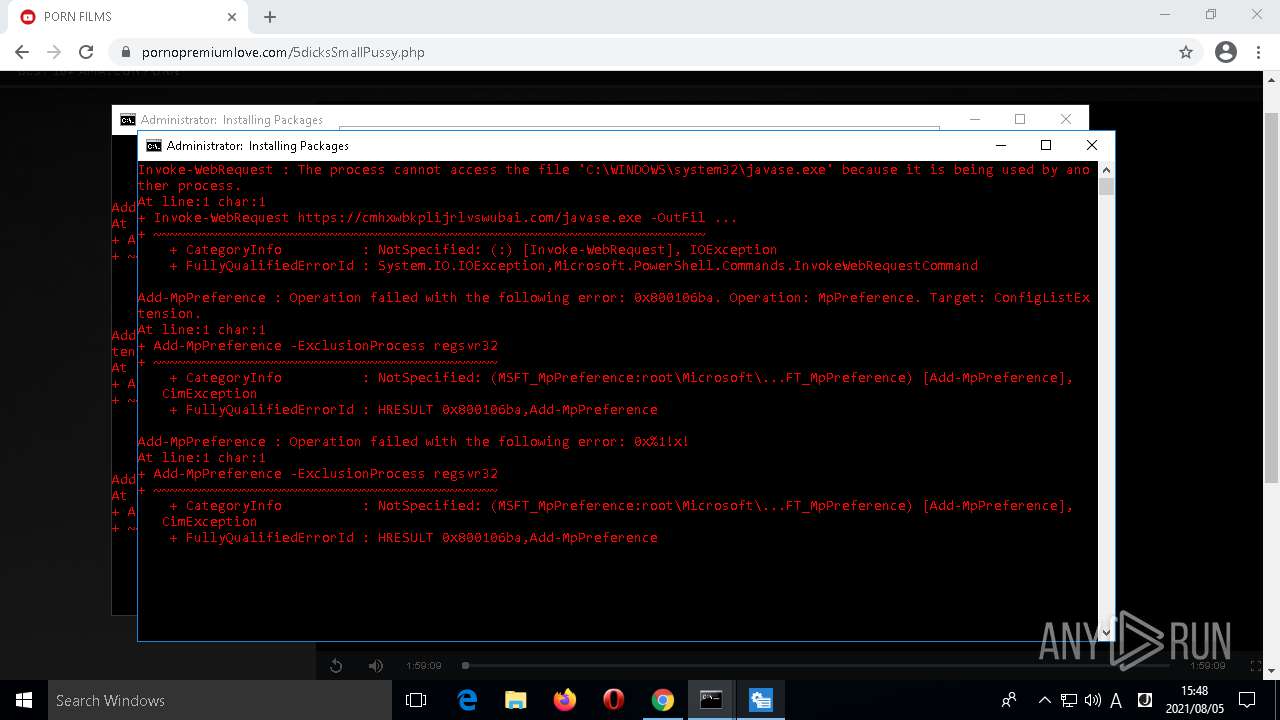Open the volume tray icon
1280x720 pixels.
pyautogui.click(x=1092, y=700)
